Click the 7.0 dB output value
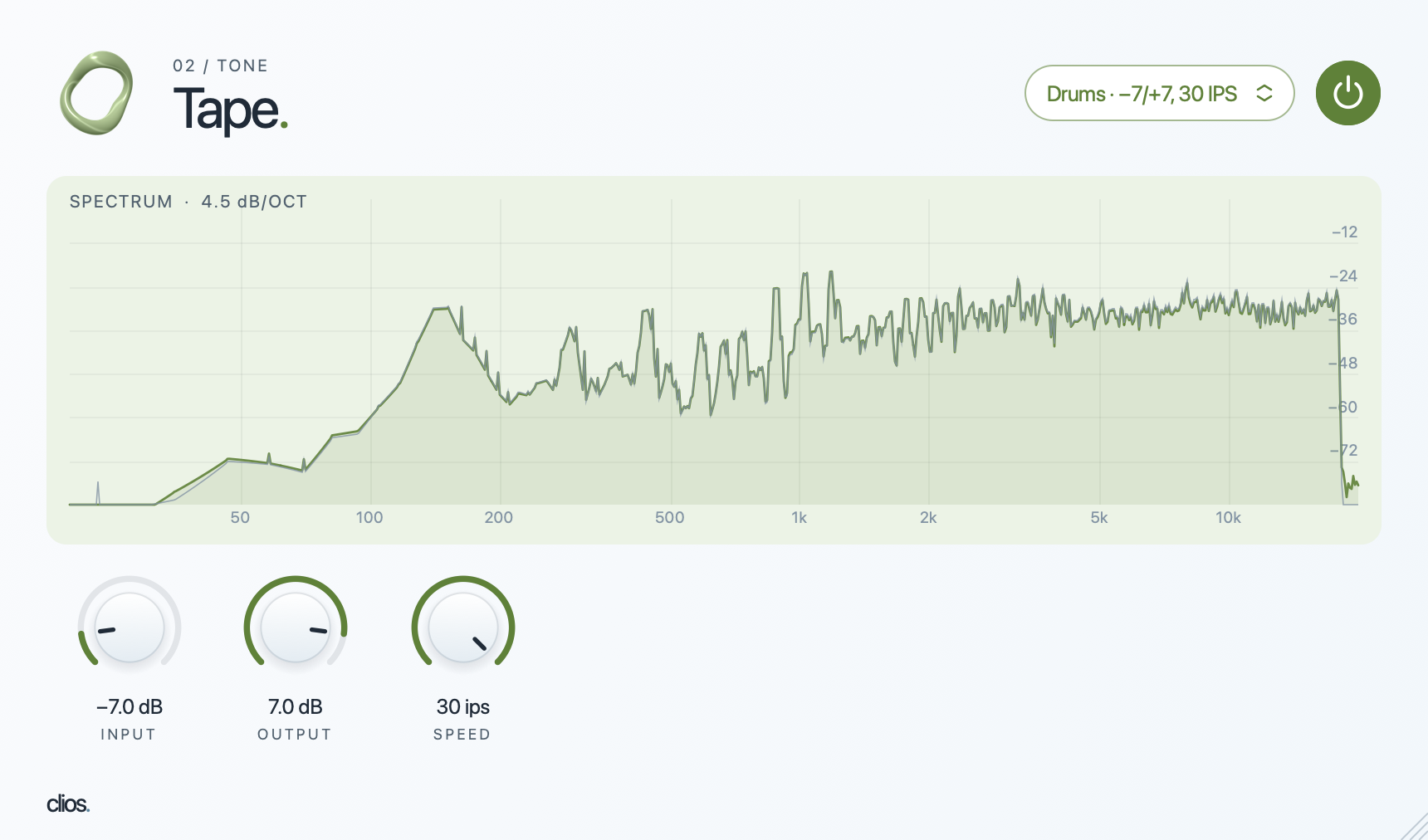Viewport: 1428px width, 840px height. [x=296, y=707]
